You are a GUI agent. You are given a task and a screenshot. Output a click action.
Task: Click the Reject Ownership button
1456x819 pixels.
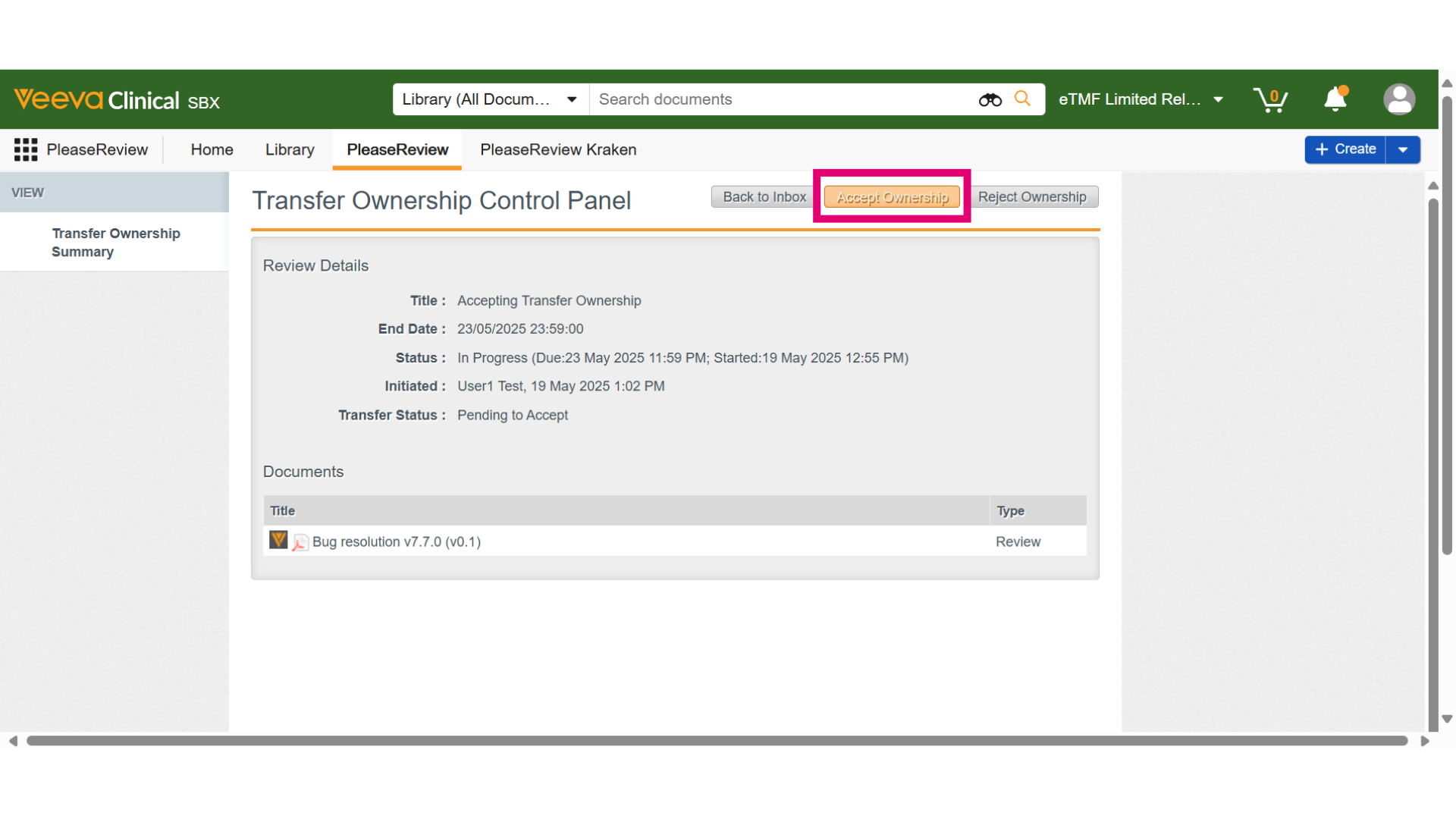coord(1032,197)
